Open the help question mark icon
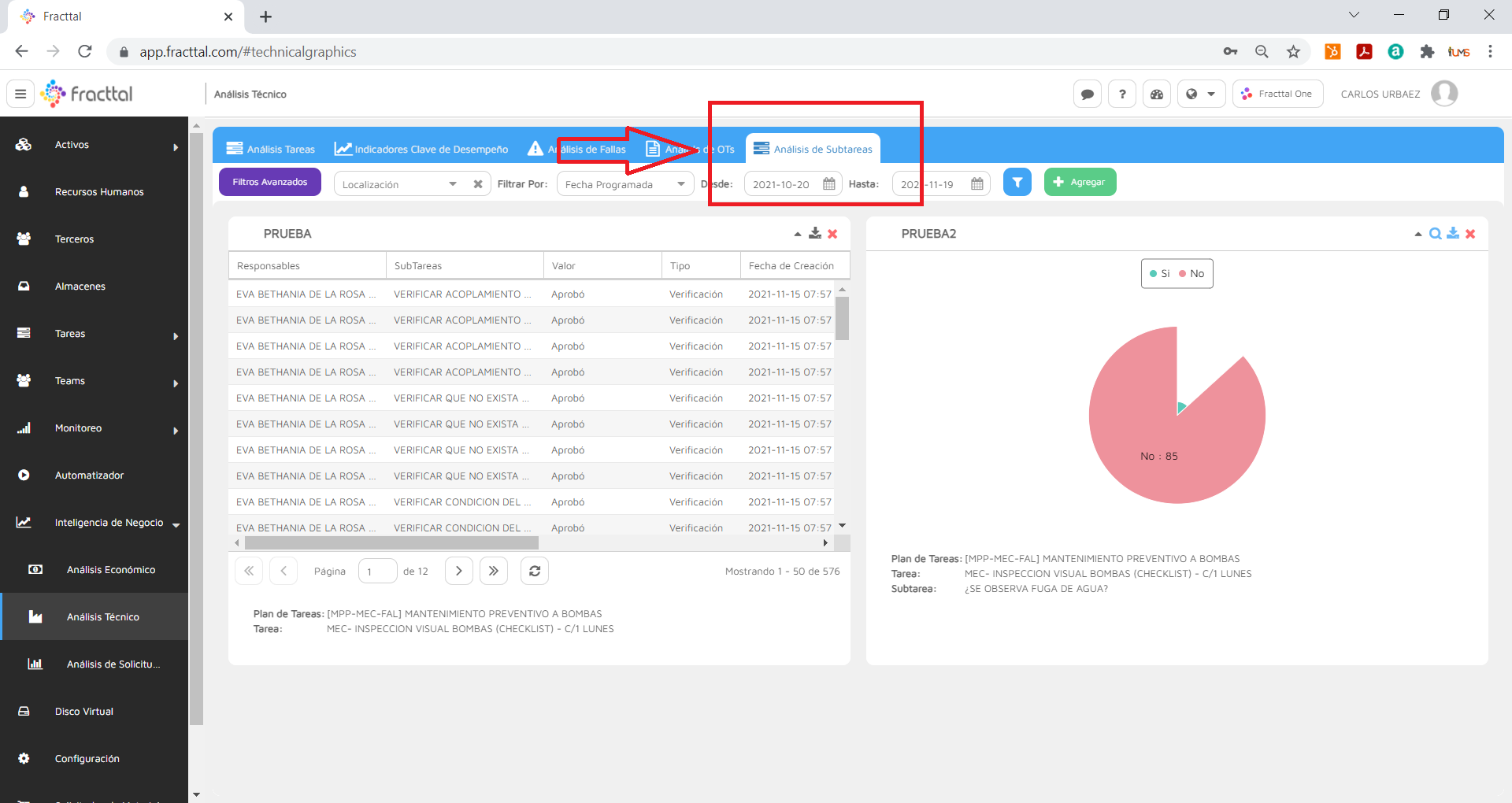The width and height of the screenshot is (1512, 803). click(x=1122, y=94)
